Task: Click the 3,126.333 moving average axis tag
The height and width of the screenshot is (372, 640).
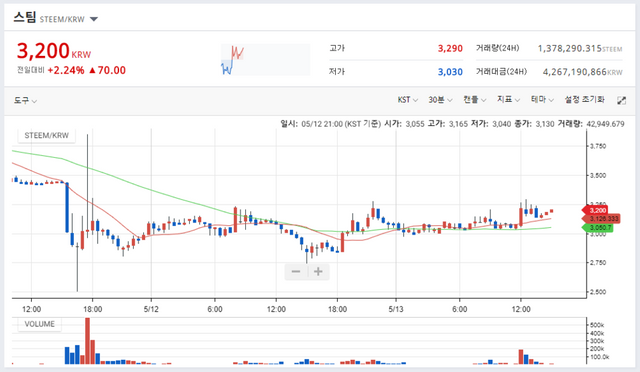Action: pyautogui.click(x=601, y=219)
